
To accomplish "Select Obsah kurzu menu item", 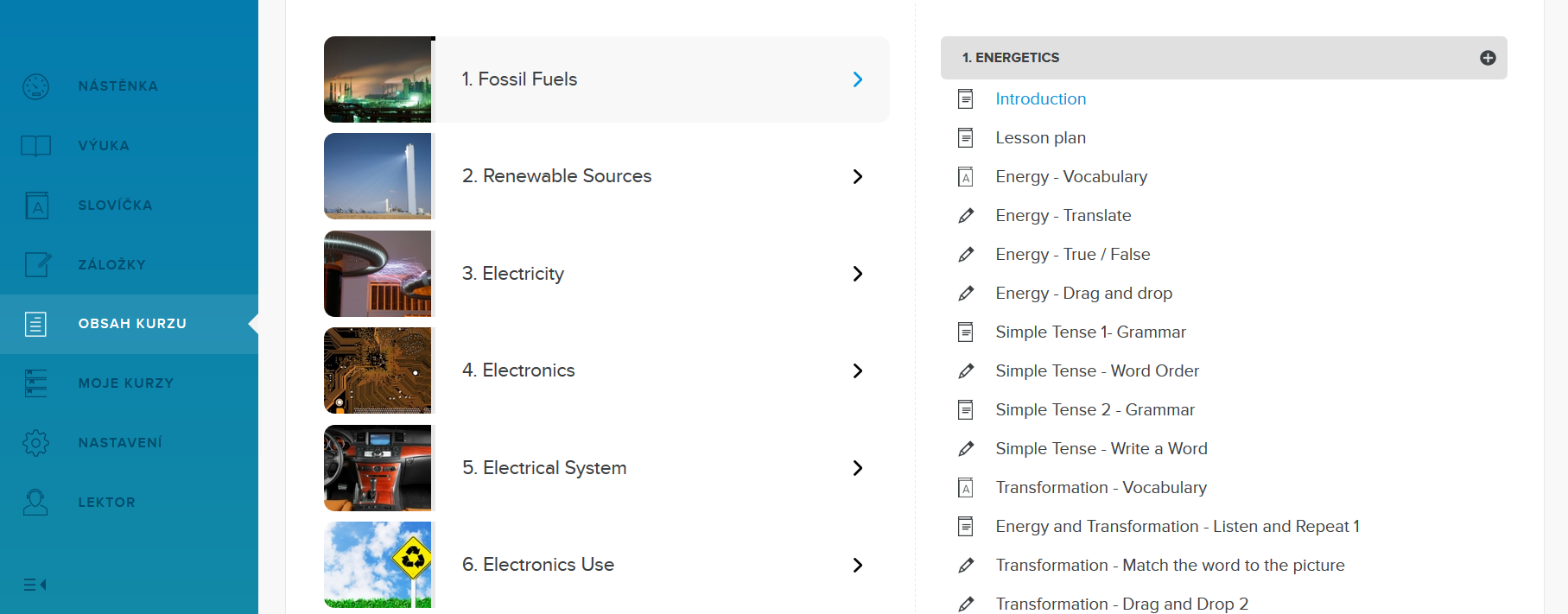I will (131, 324).
